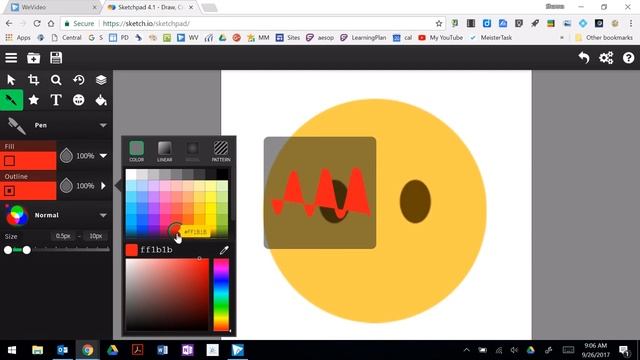Open the Clipart face tool
This screenshot has width=640, height=360.
pyautogui.click(x=79, y=100)
